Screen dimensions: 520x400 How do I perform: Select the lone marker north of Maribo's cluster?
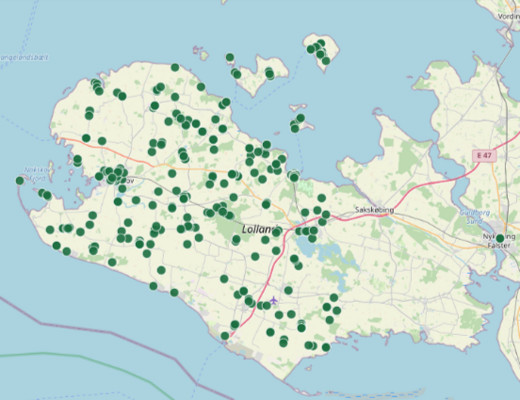click(x=321, y=198)
